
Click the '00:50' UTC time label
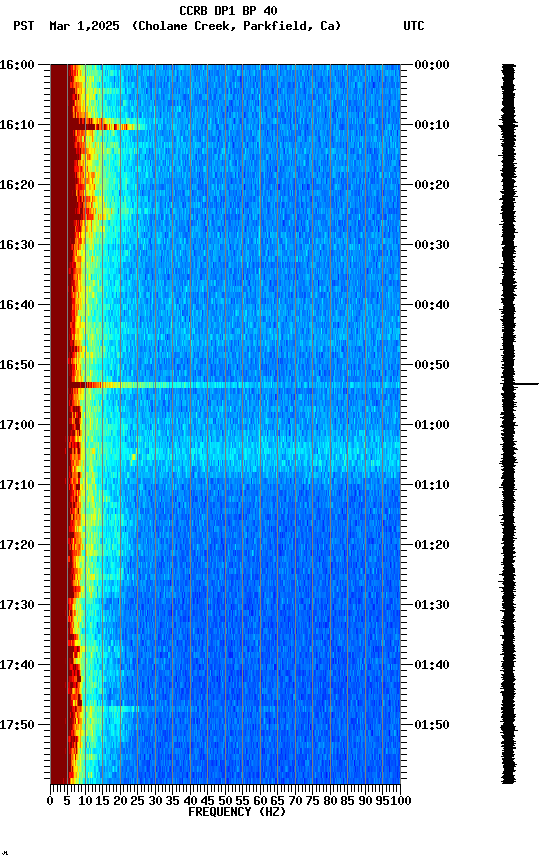tap(432, 365)
